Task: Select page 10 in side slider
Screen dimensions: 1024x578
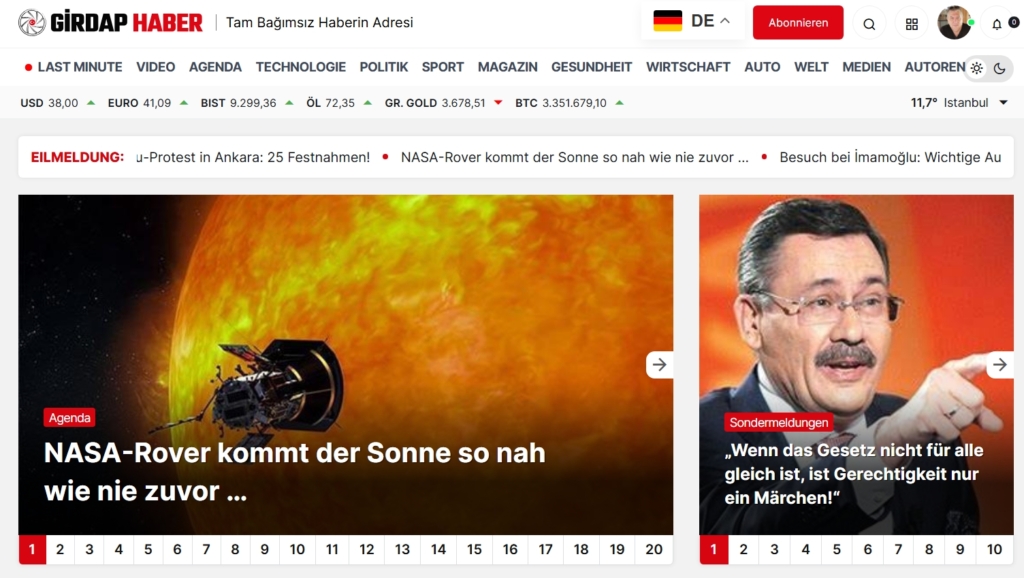Action: 994,549
